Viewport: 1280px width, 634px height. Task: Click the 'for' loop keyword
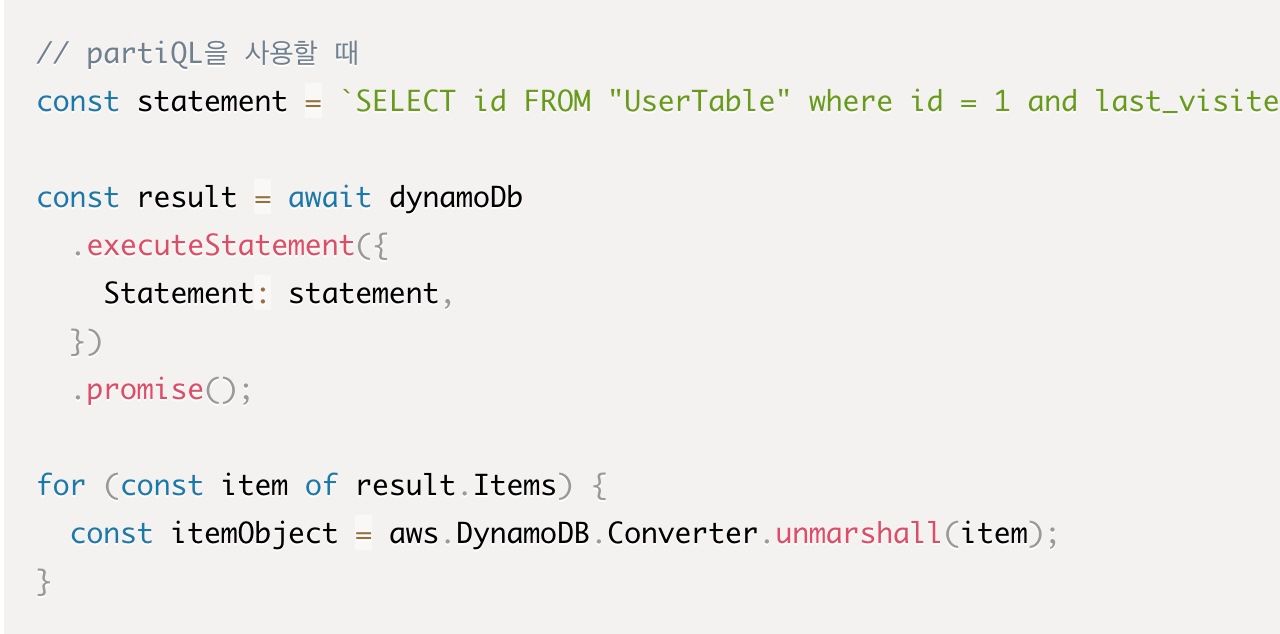point(62,486)
